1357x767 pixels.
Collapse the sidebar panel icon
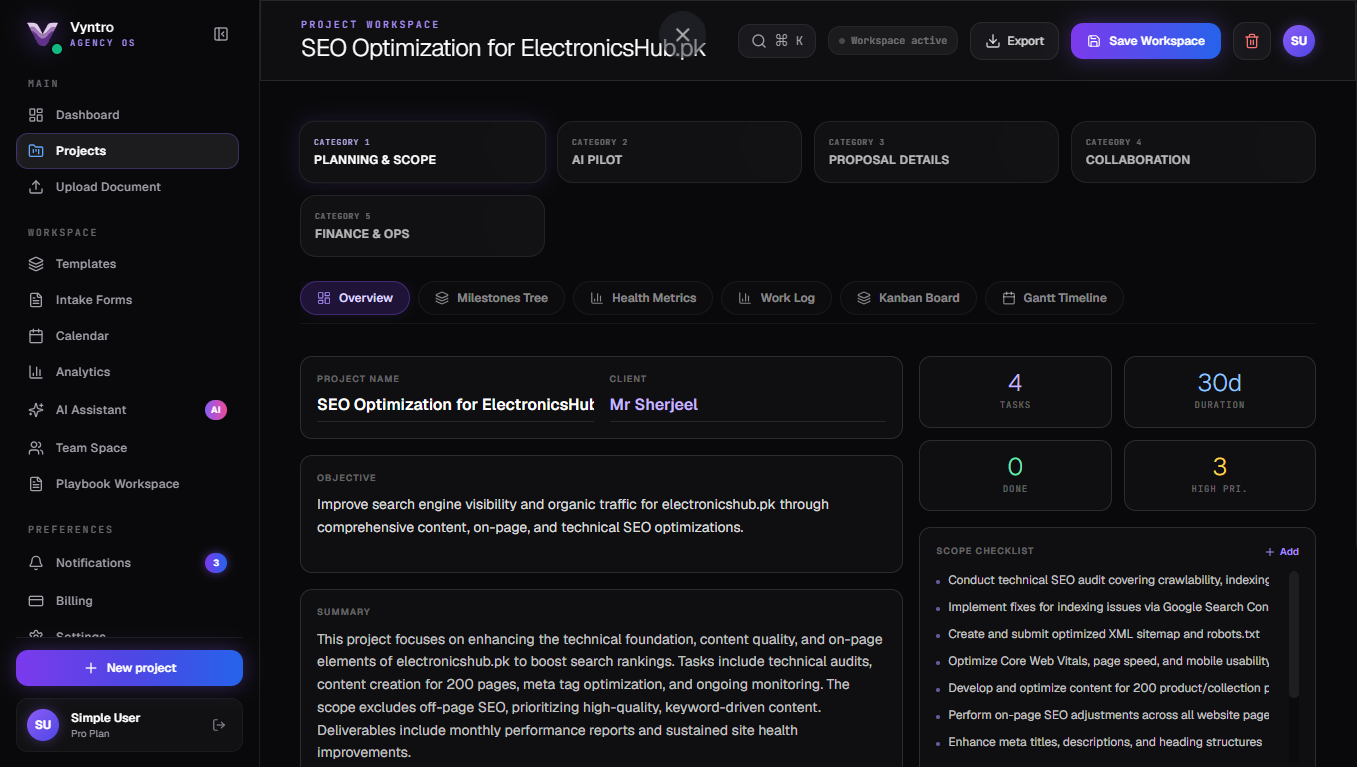pyautogui.click(x=221, y=34)
